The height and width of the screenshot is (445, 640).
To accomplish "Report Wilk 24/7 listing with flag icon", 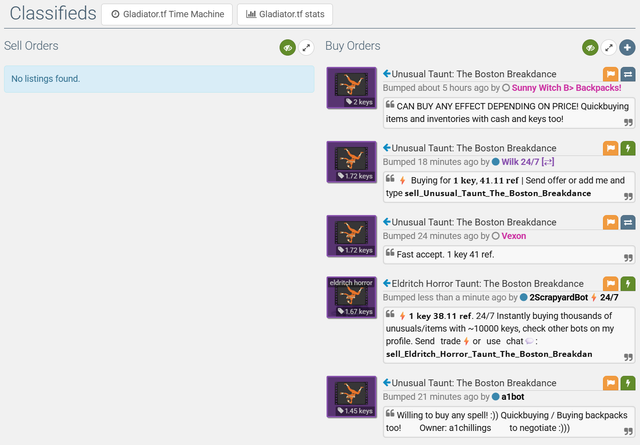I will pyautogui.click(x=611, y=148).
